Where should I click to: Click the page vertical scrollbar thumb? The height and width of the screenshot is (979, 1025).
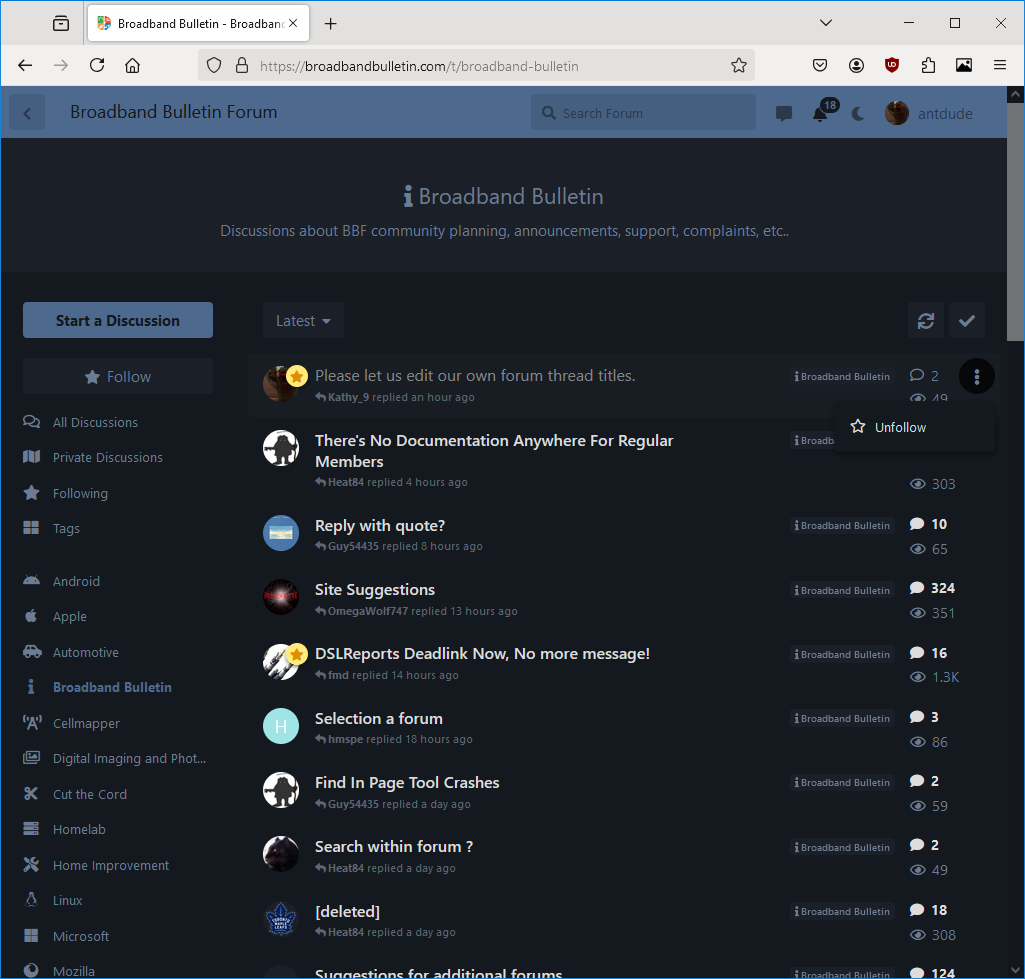click(x=1015, y=222)
